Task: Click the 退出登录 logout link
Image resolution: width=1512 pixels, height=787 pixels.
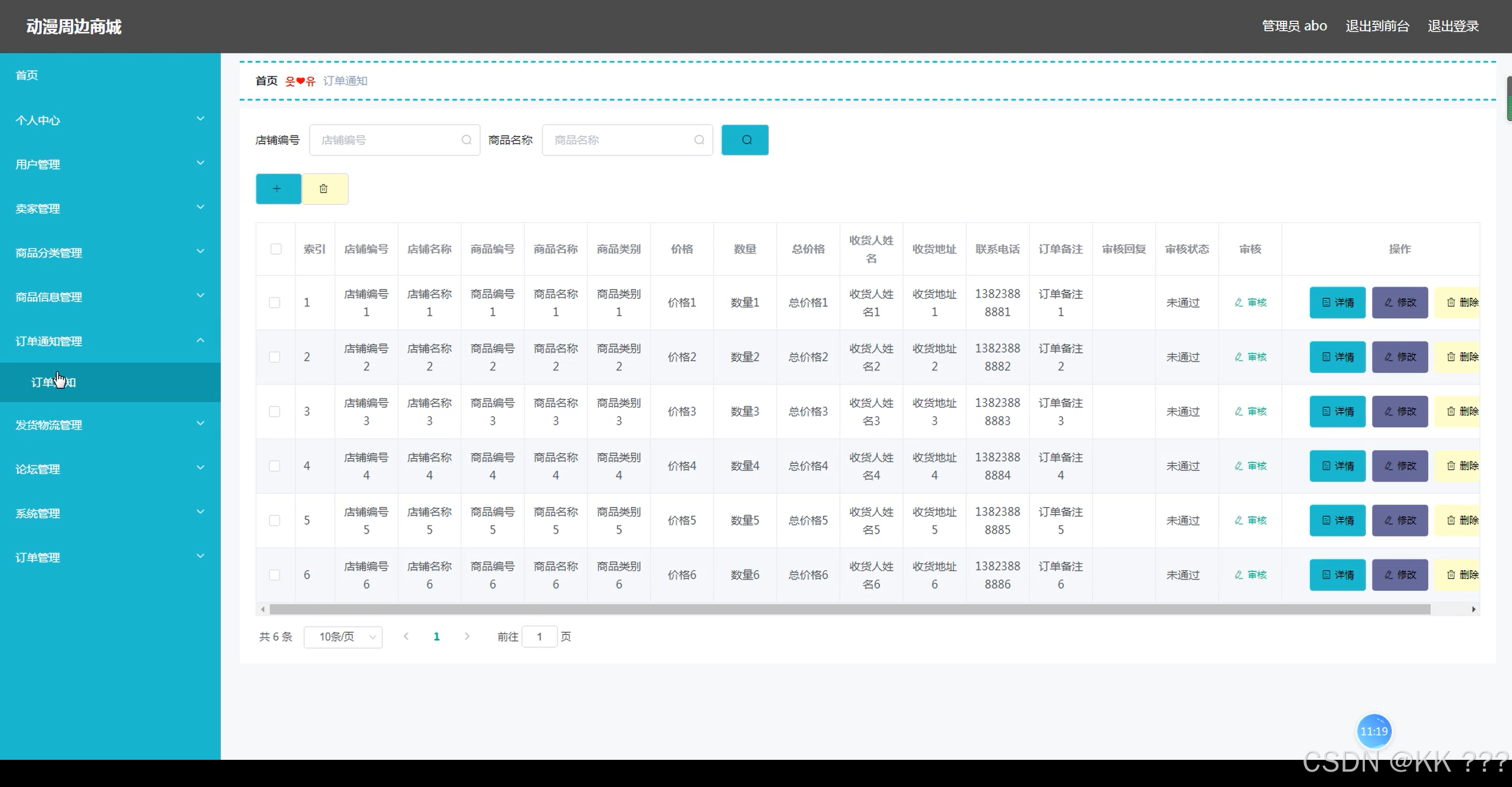Action: pos(1453,26)
